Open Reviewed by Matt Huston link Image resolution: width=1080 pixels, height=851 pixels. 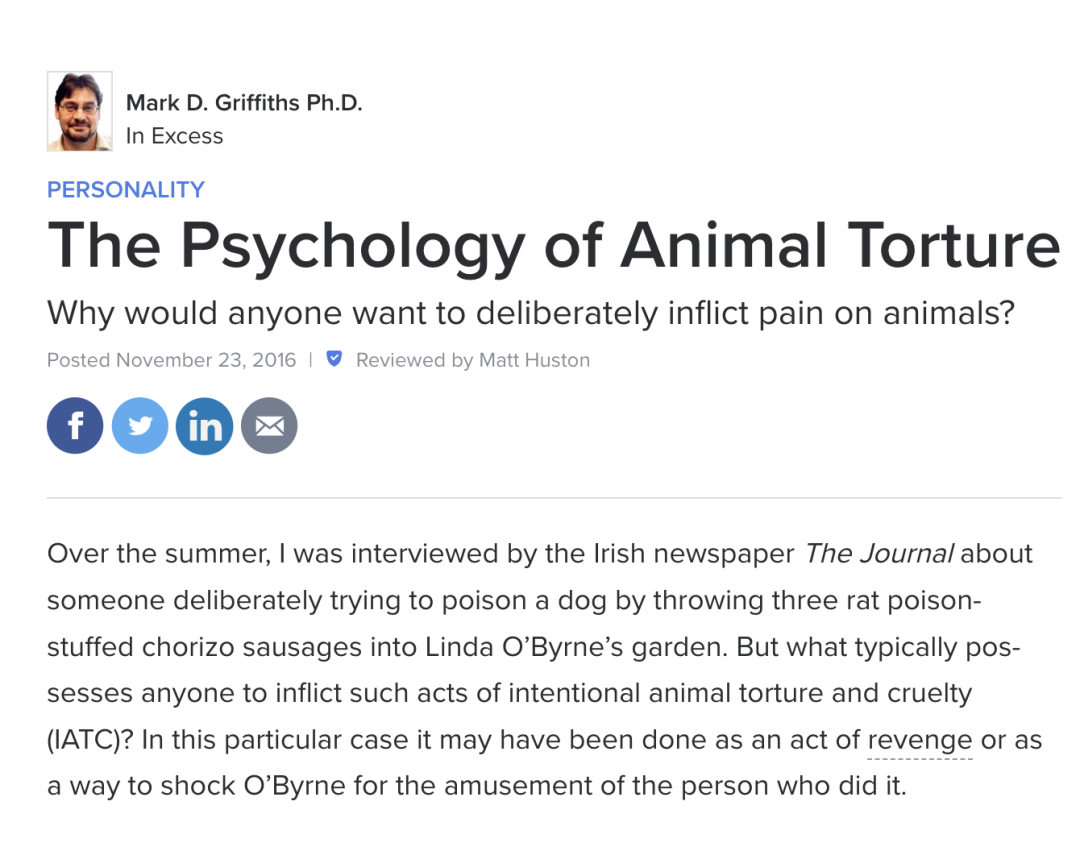[x=472, y=360]
